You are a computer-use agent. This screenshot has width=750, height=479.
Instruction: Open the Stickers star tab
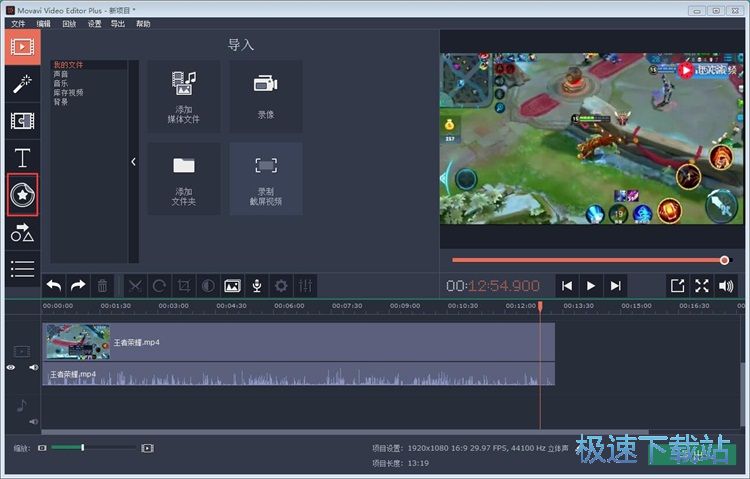point(22,195)
